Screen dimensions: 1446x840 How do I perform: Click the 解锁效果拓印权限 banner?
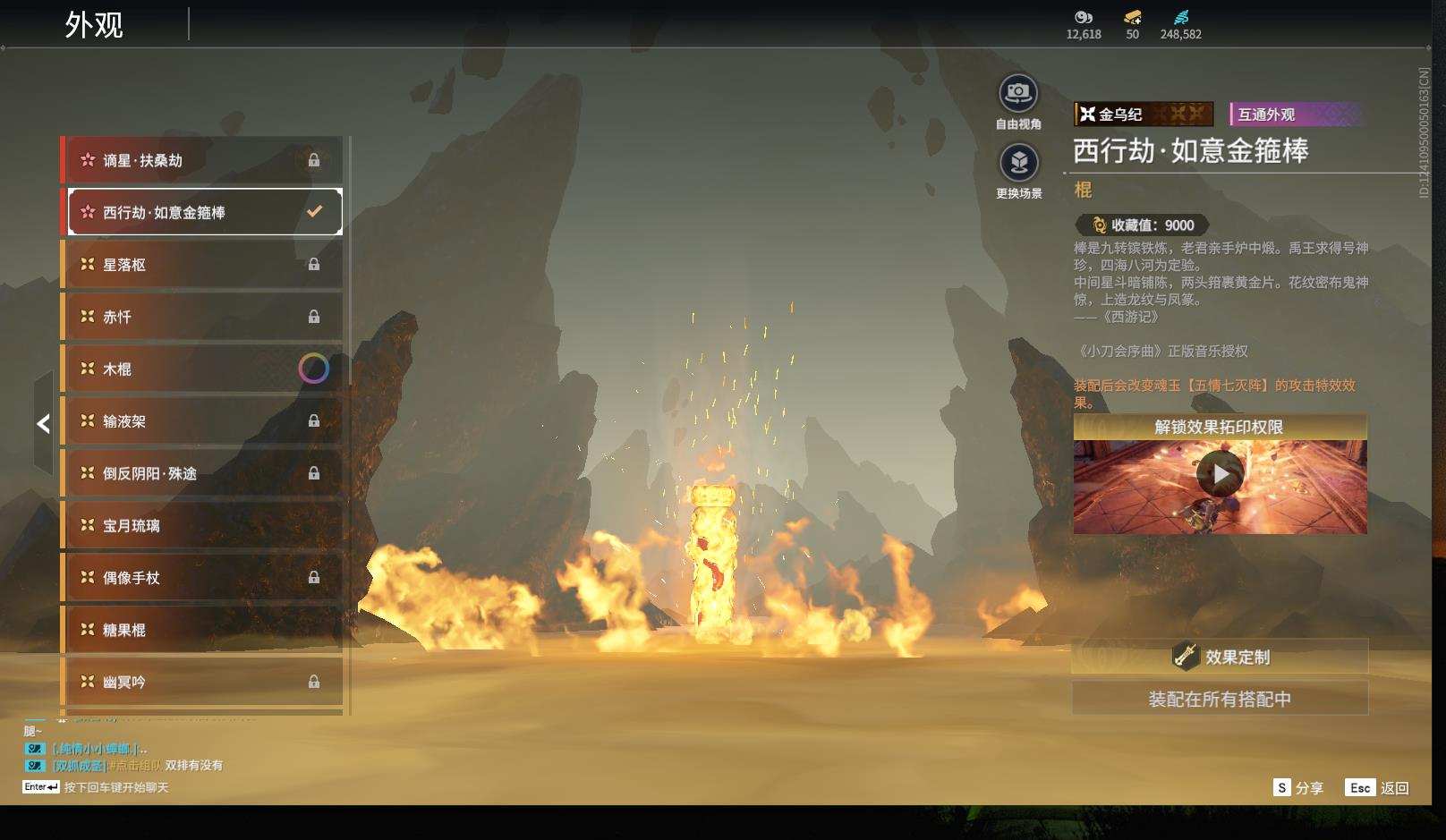click(1220, 427)
